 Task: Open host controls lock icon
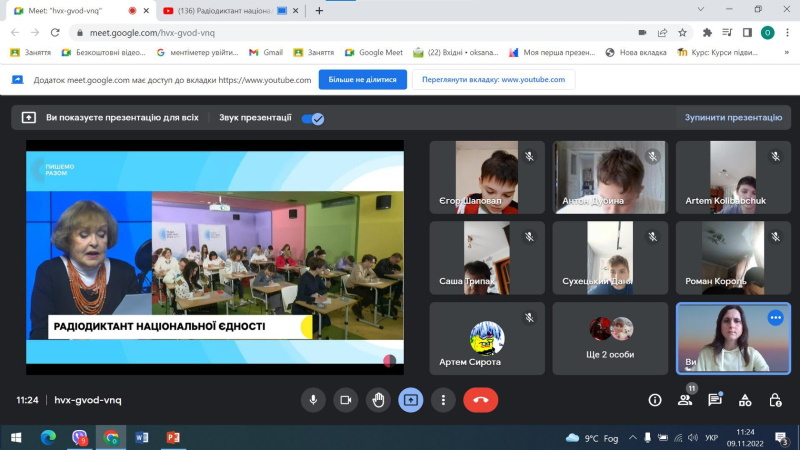pyautogui.click(x=775, y=400)
